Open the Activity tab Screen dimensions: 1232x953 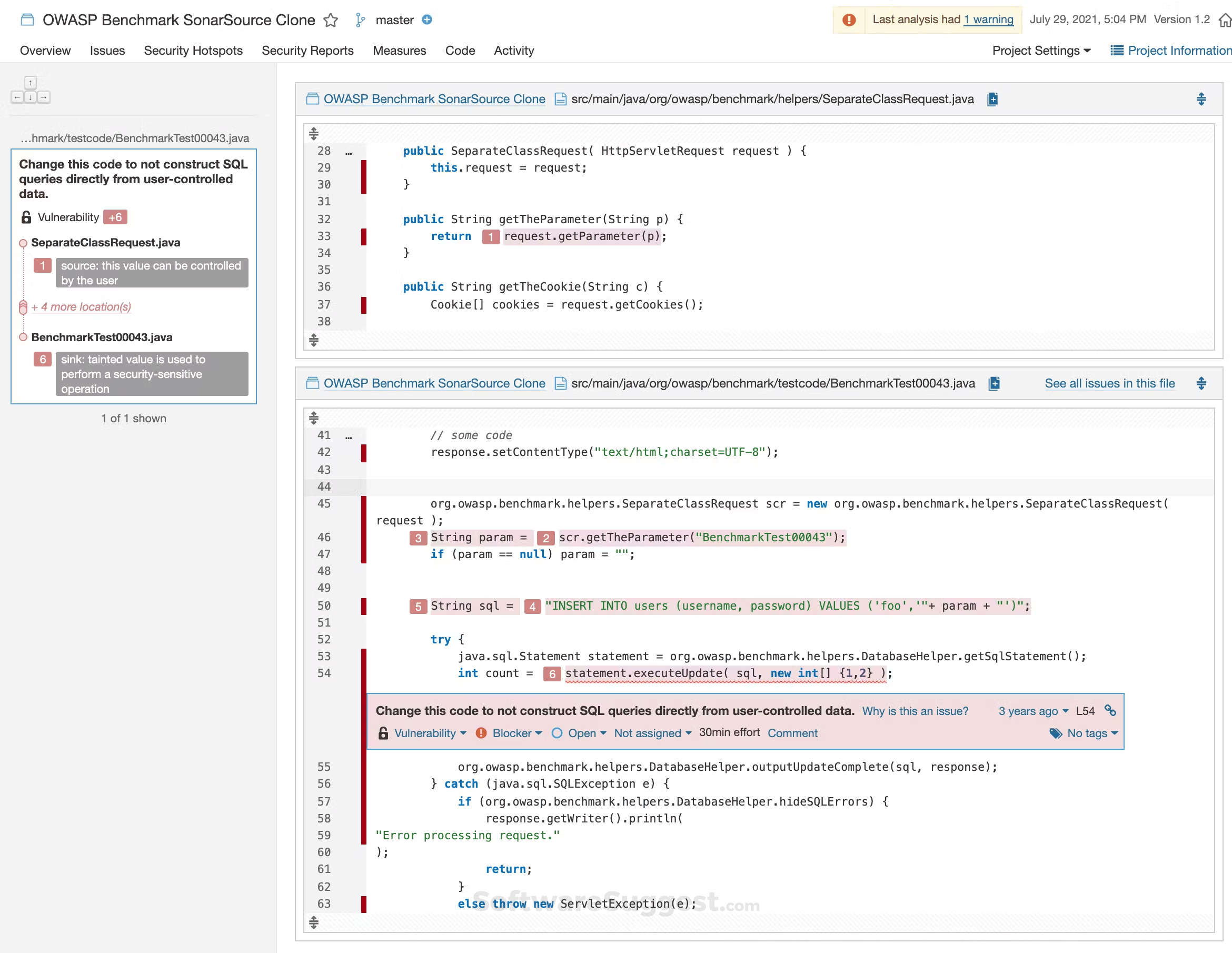(x=514, y=51)
